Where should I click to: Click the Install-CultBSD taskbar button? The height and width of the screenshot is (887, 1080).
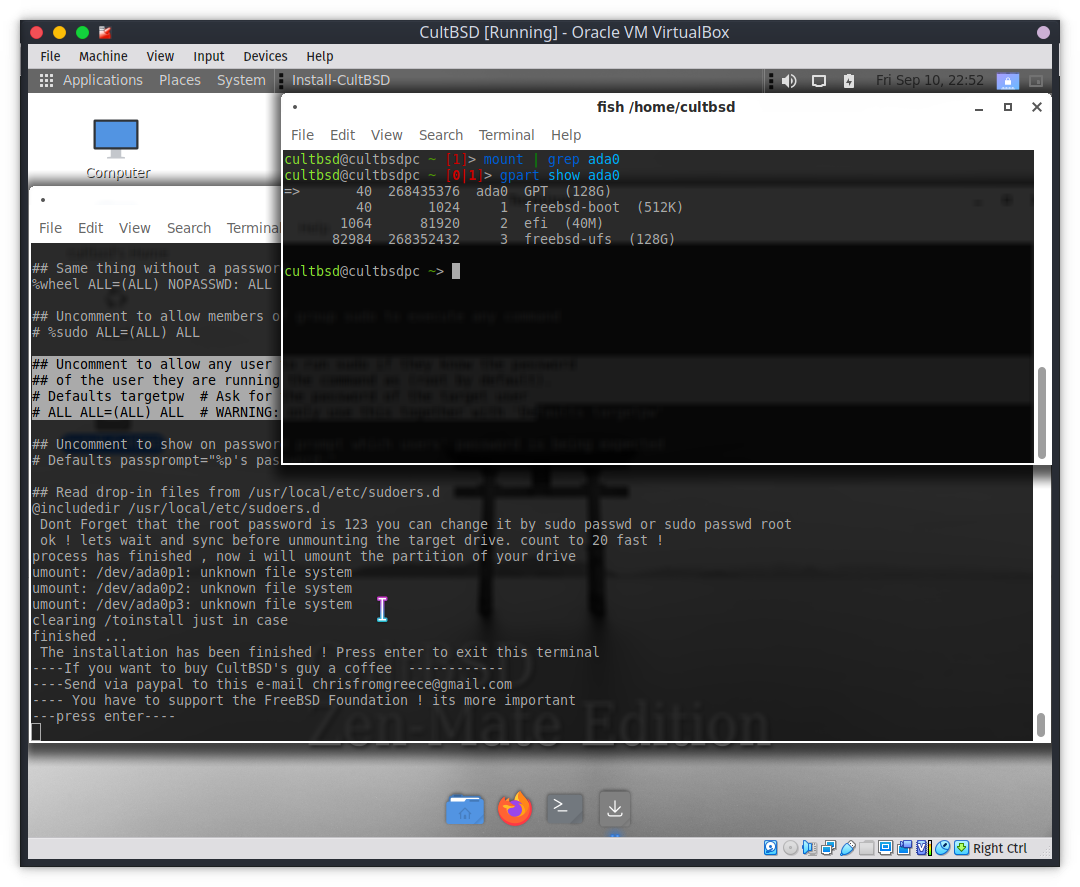tap(341, 80)
